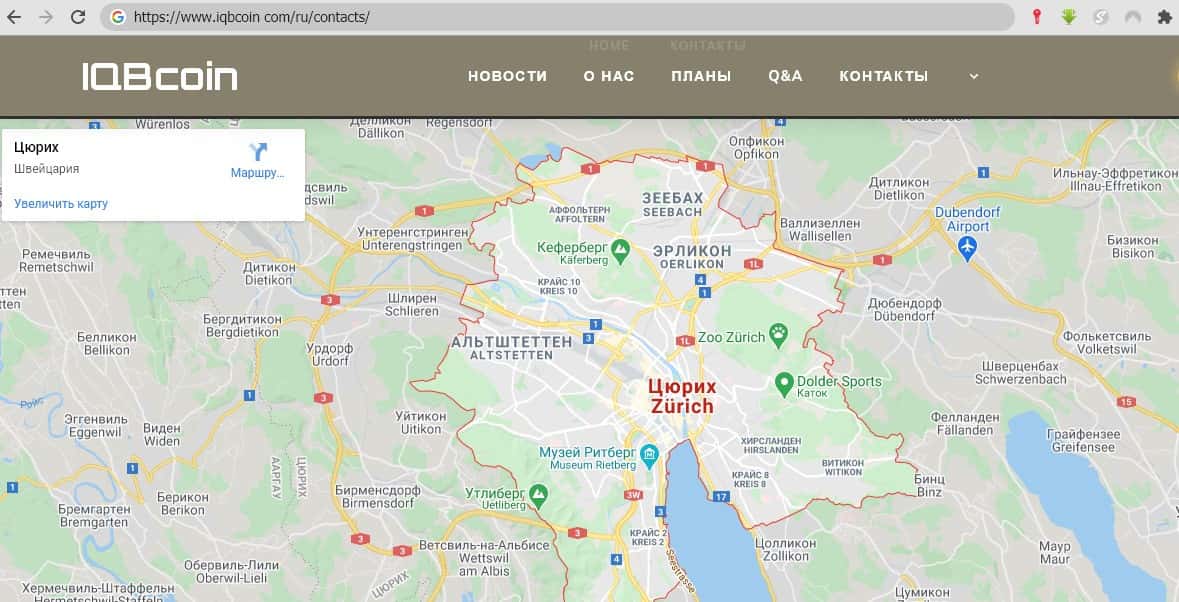Click the Маршру... directions link
This screenshot has width=1179, height=602.
coord(258,173)
